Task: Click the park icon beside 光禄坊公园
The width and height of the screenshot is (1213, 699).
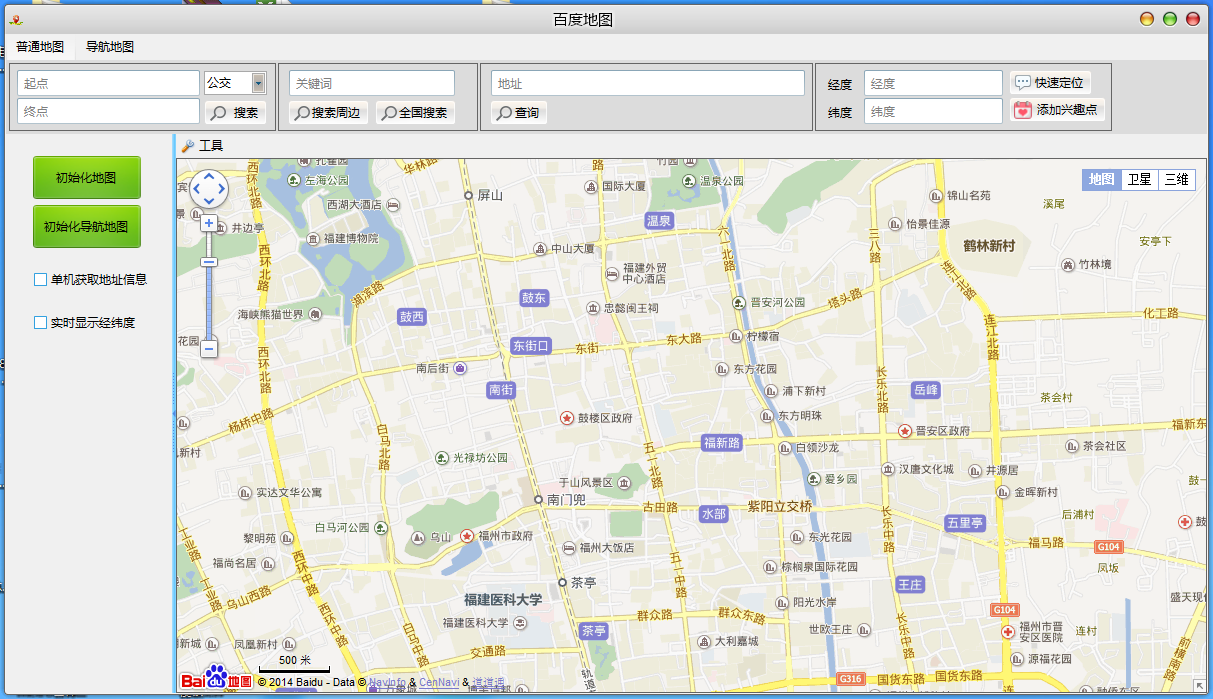Action: (442, 458)
